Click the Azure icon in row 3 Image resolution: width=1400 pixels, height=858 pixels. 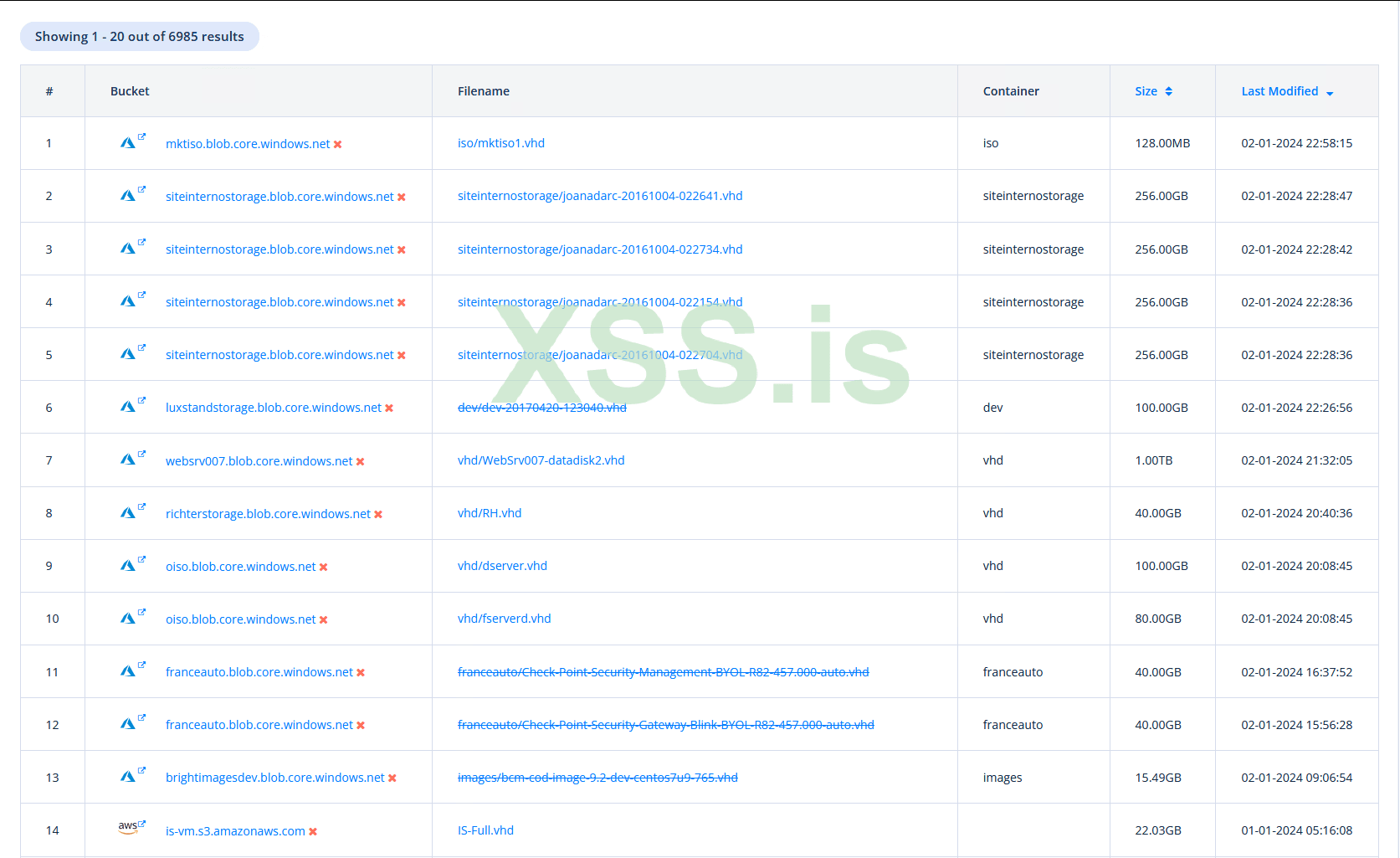click(127, 249)
